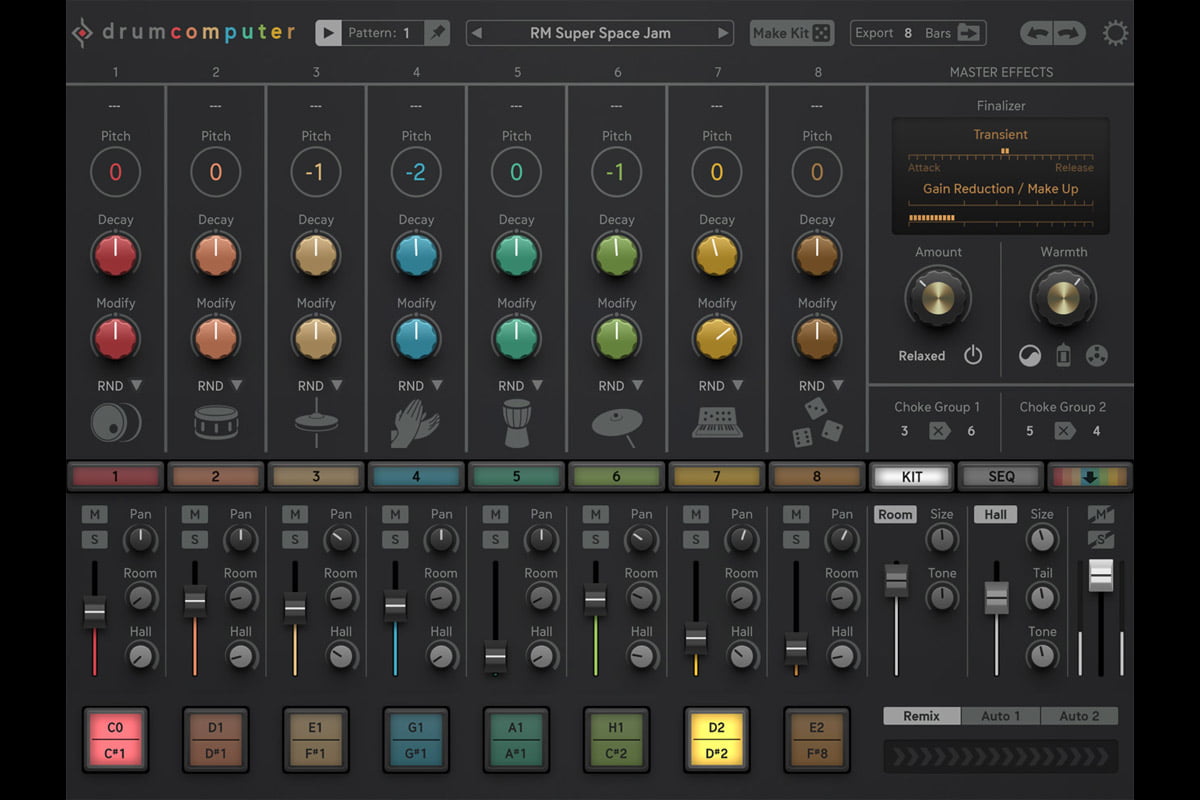The width and height of the screenshot is (1200, 800).
Task: Select the kick drum icon in channel 1
Action: [x=115, y=423]
